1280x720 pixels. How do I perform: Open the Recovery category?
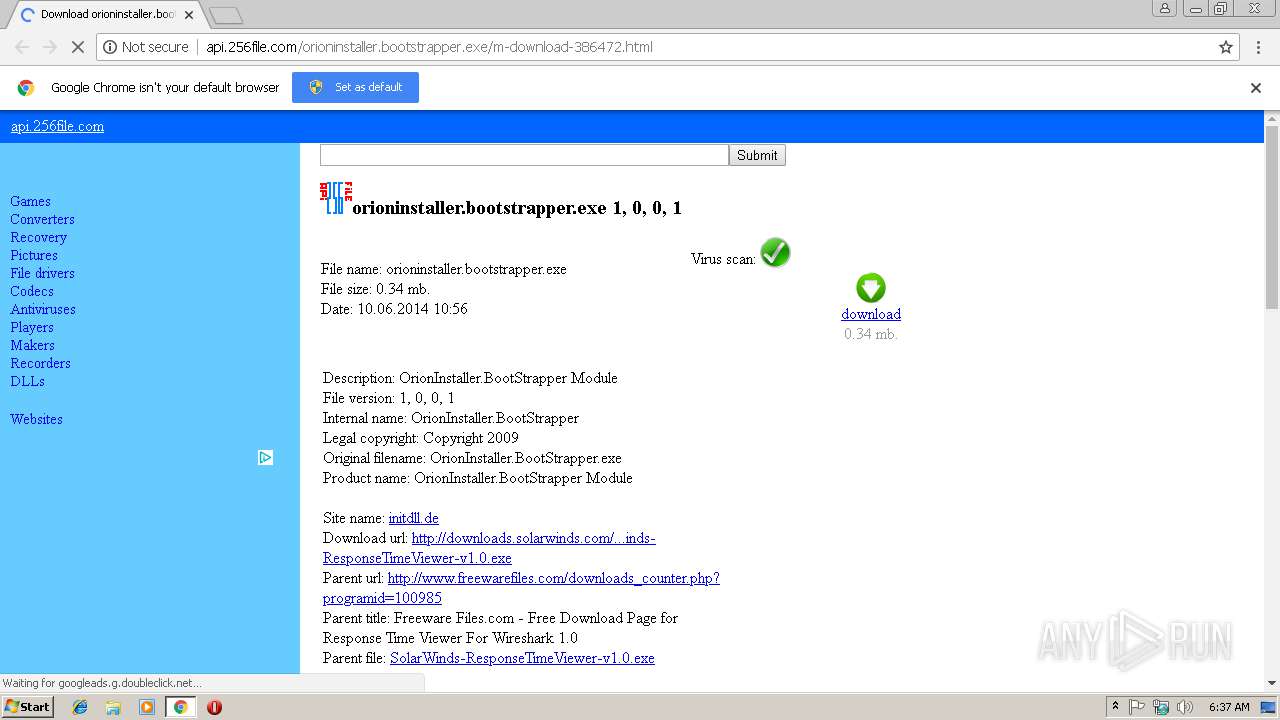point(38,237)
